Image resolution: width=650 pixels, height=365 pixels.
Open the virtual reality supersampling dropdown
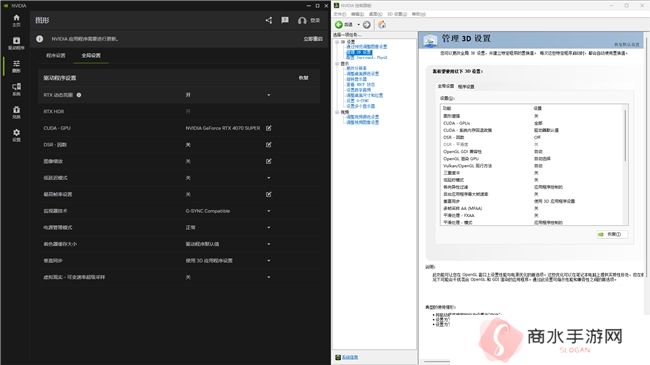coord(269,277)
